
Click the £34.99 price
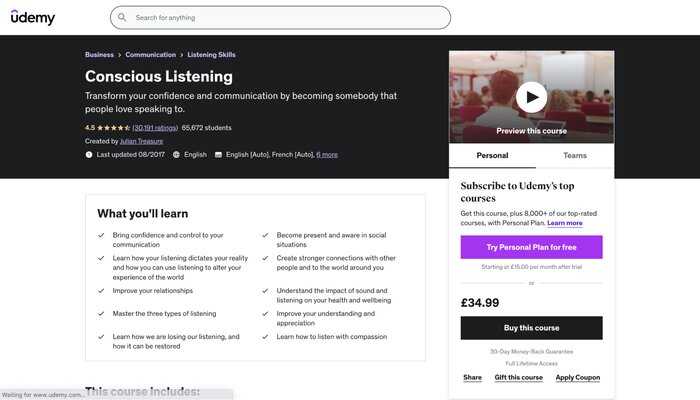(x=480, y=303)
